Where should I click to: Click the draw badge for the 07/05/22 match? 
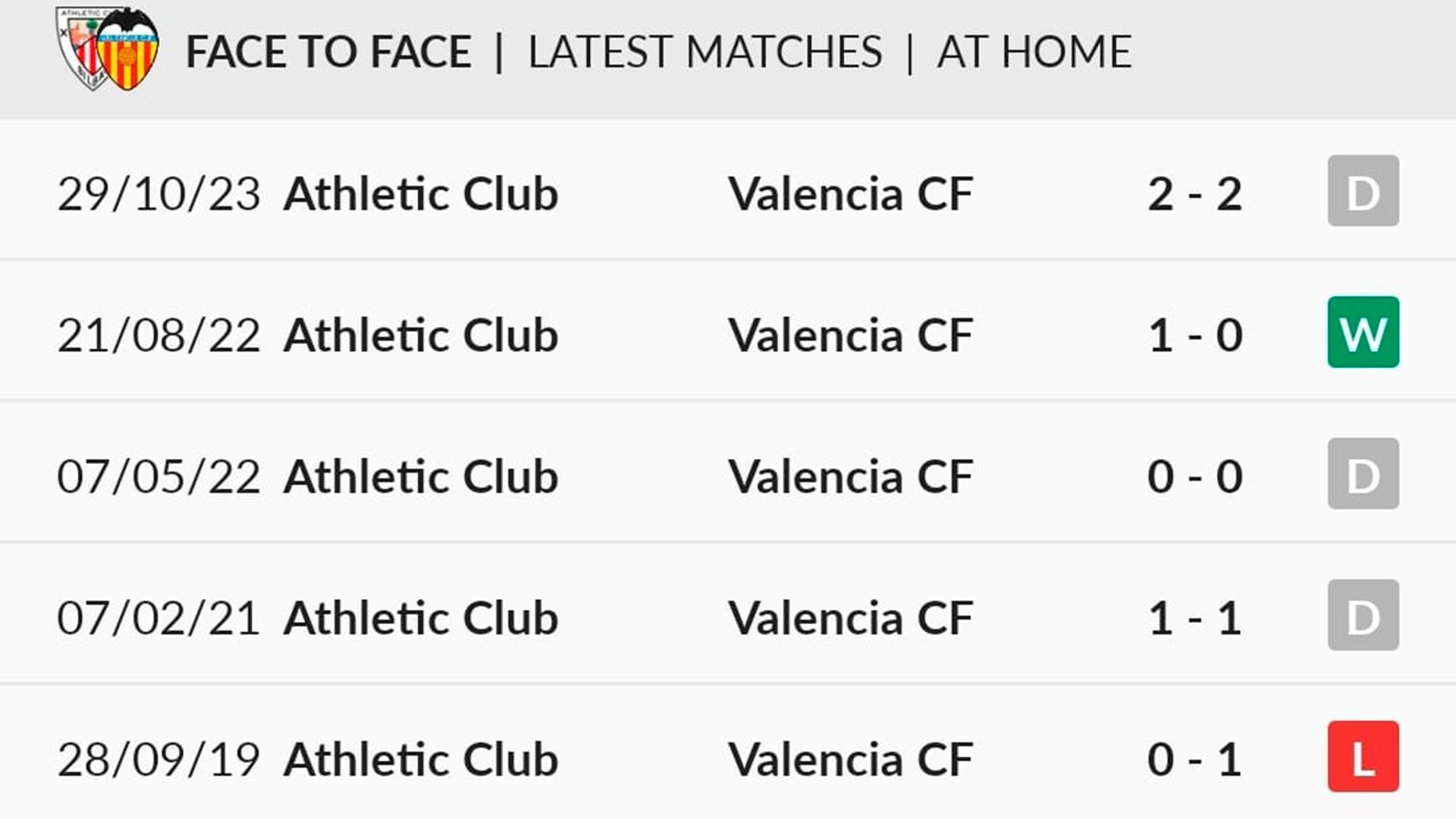coord(1363,474)
